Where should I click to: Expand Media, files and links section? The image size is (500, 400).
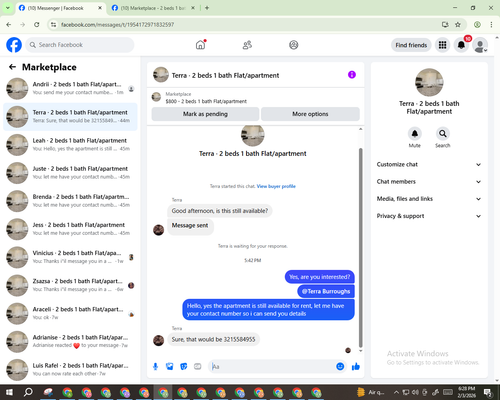pos(429,199)
